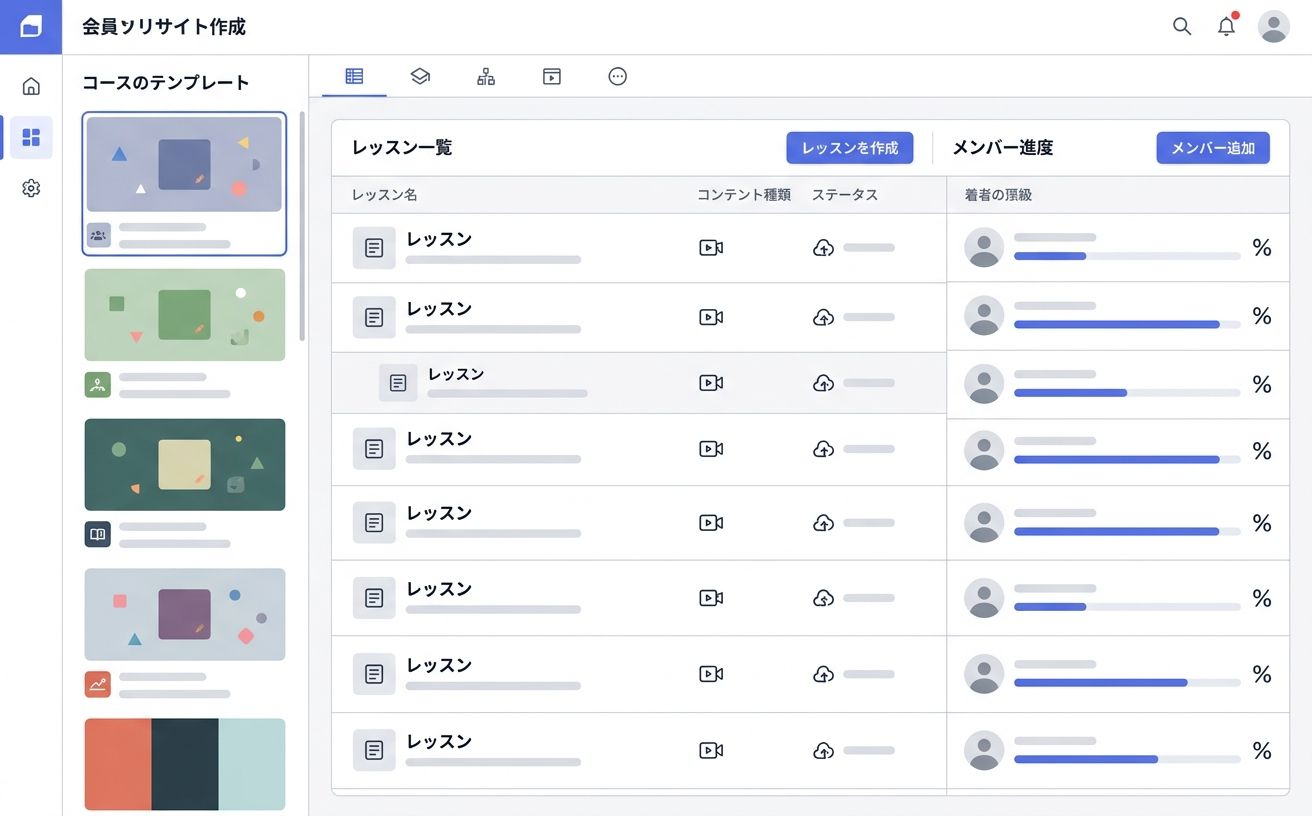The image size is (1312, 816).
Task: Click the green person icon under the light green template
Action: coord(98,385)
